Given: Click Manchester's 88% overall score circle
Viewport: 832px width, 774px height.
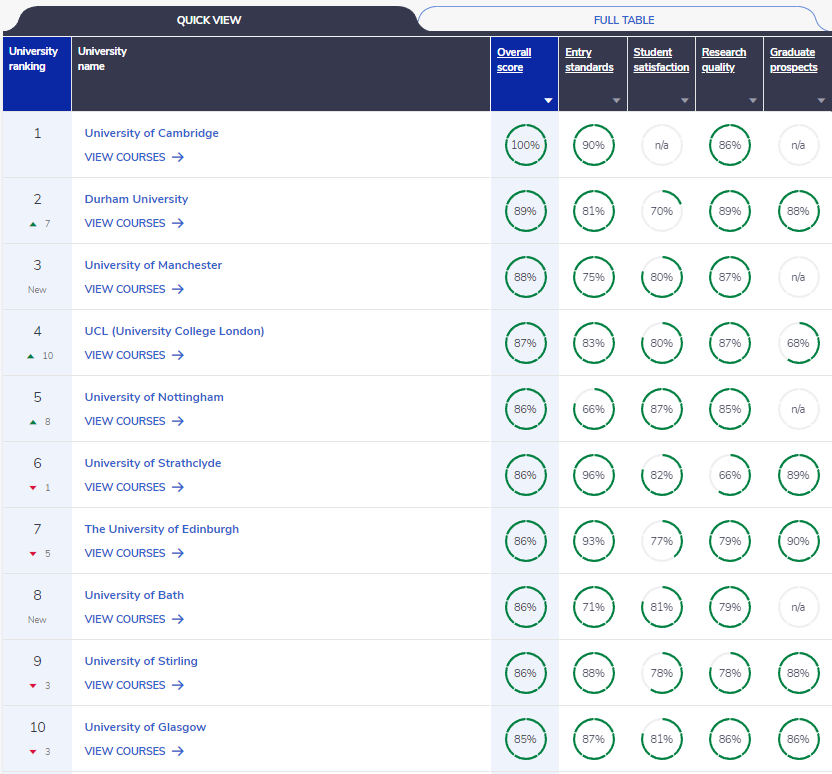Looking at the screenshot, I should [525, 277].
